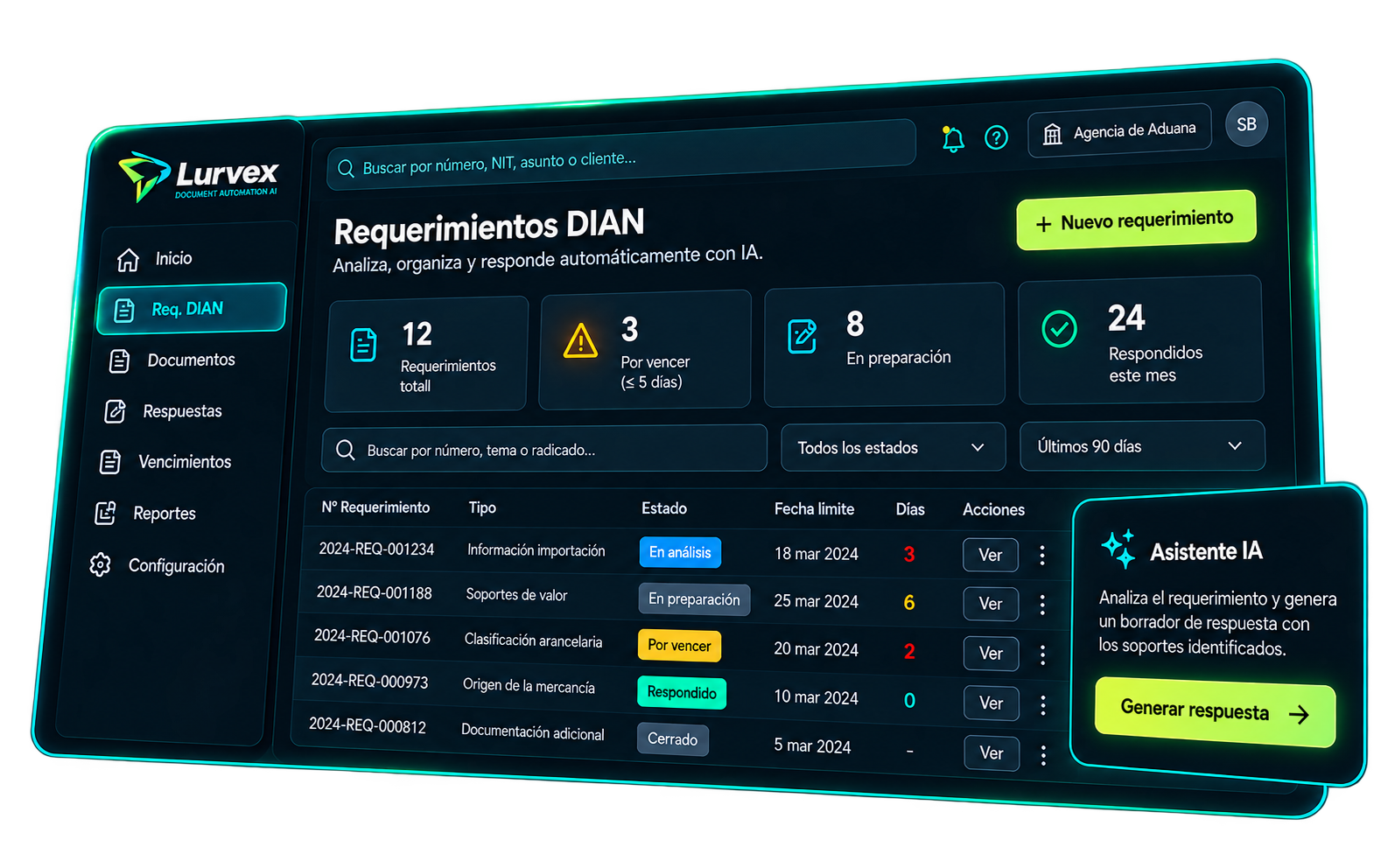Open the Últimos 90 días dropdown

coord(1142,446)
